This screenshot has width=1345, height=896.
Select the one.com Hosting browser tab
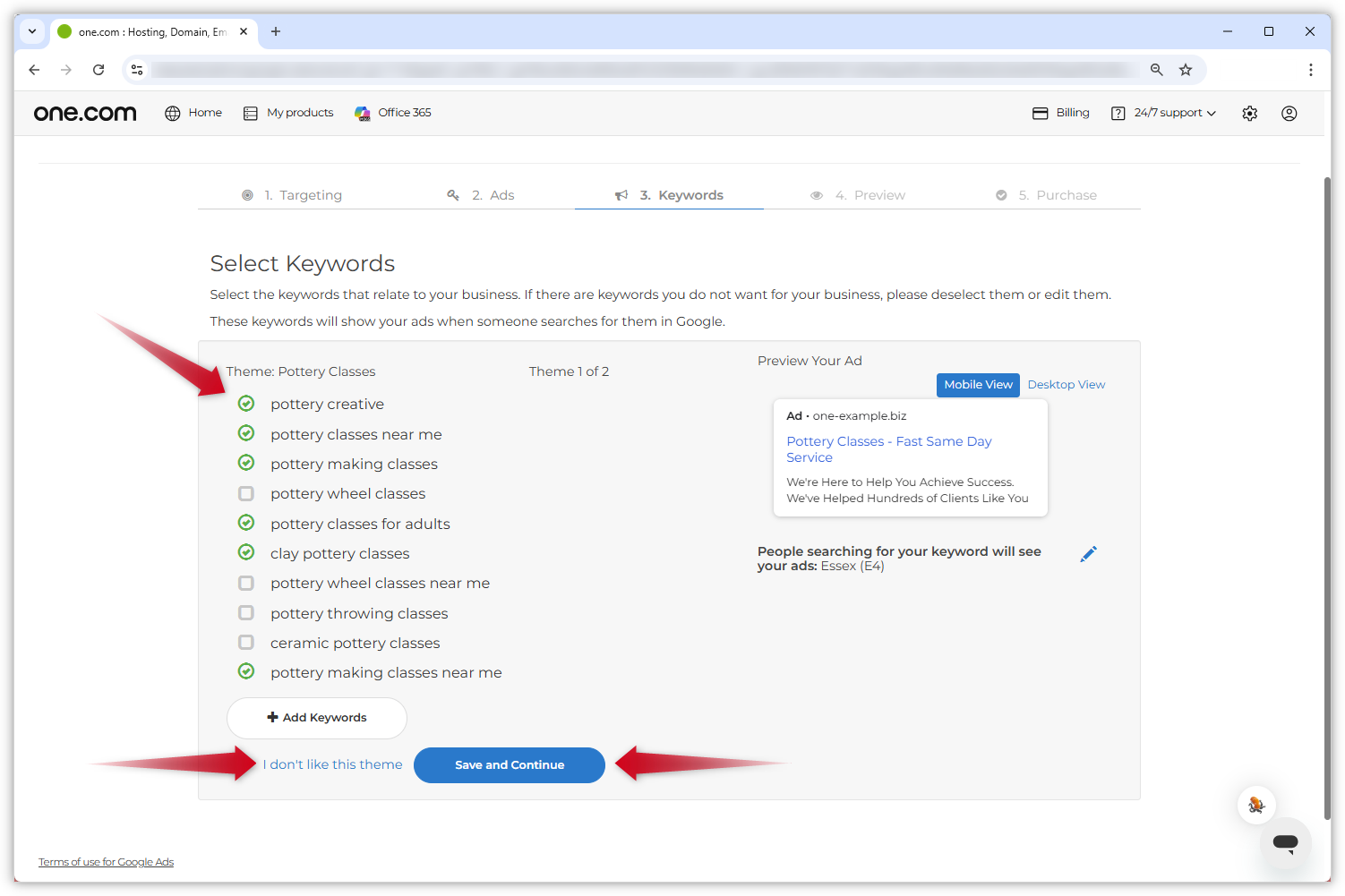[x=152, y=31]
